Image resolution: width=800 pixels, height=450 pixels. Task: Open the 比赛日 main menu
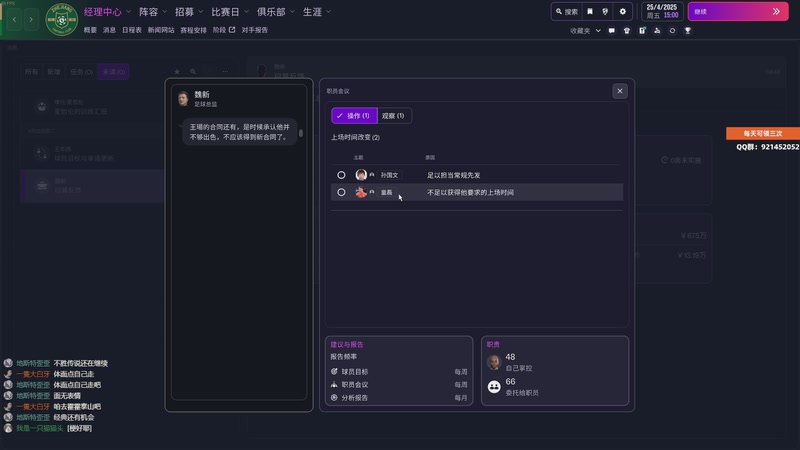[226, 12]
